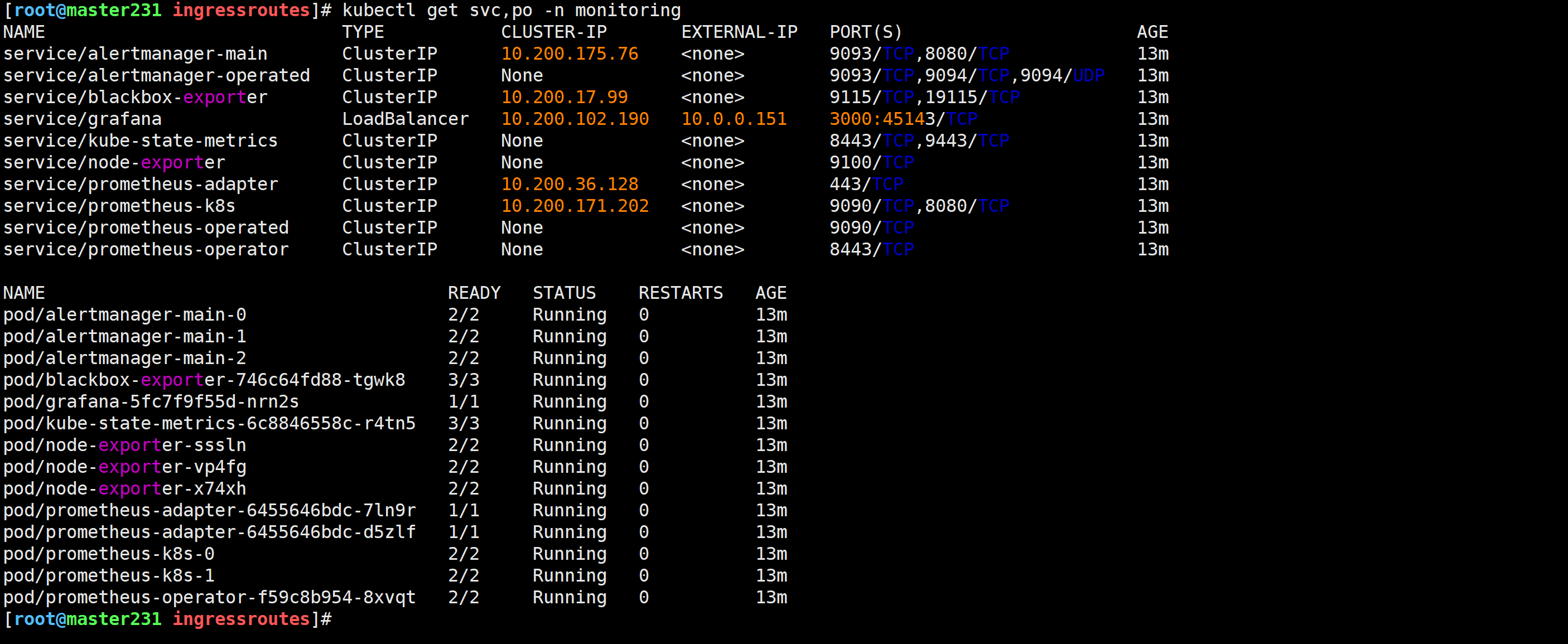Screen dimensions: 1568x644
Task: Click 3/3 READY value of kube-state-metrics pod
Action: click(463, 423)
